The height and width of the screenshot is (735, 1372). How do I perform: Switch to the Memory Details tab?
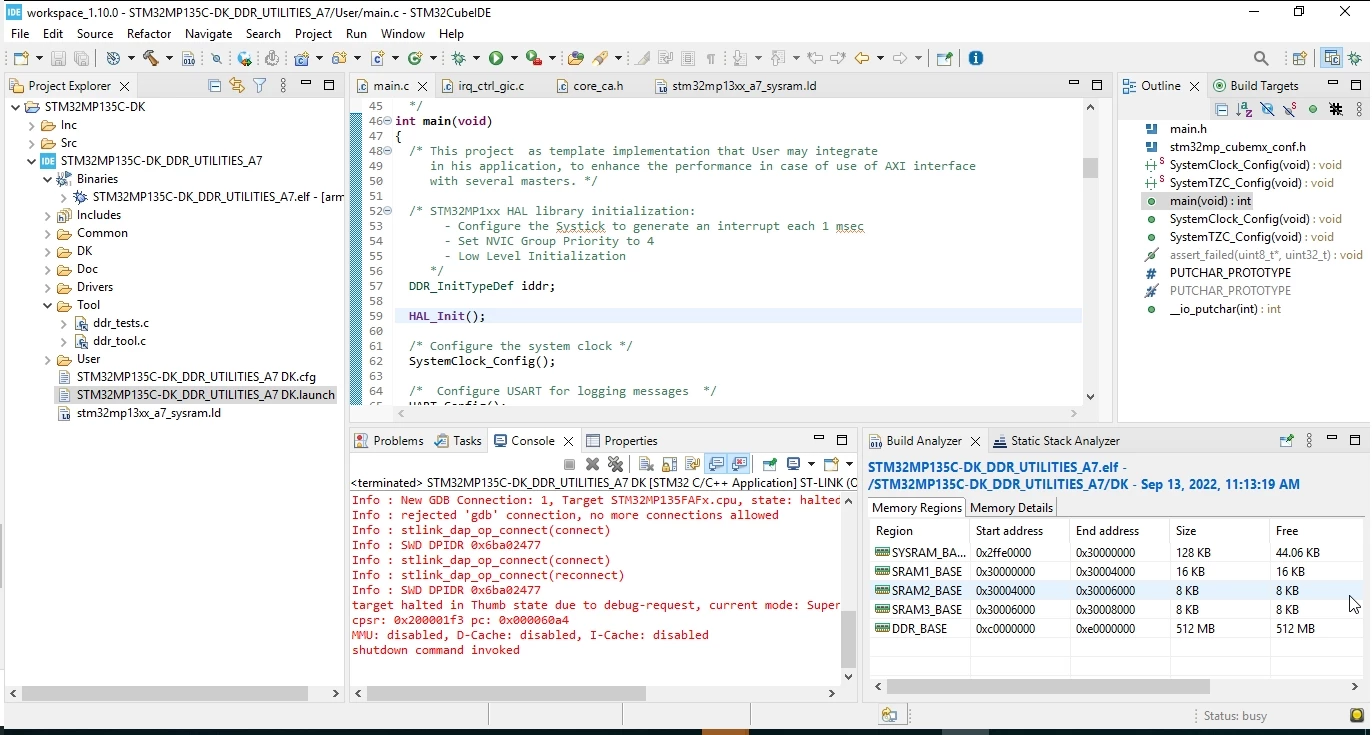(1011, 507)
